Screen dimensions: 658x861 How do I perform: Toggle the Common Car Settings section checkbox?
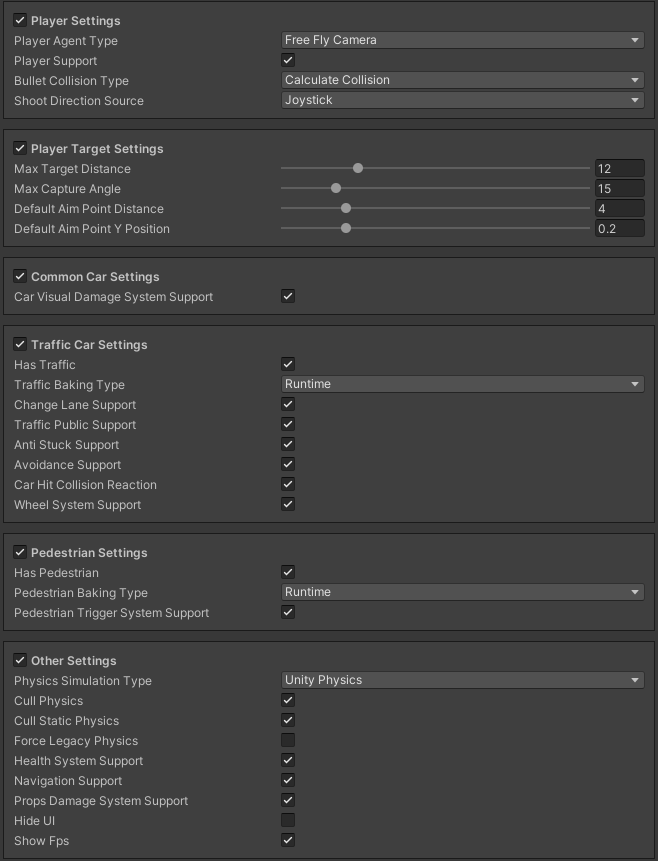pos(20,276)
